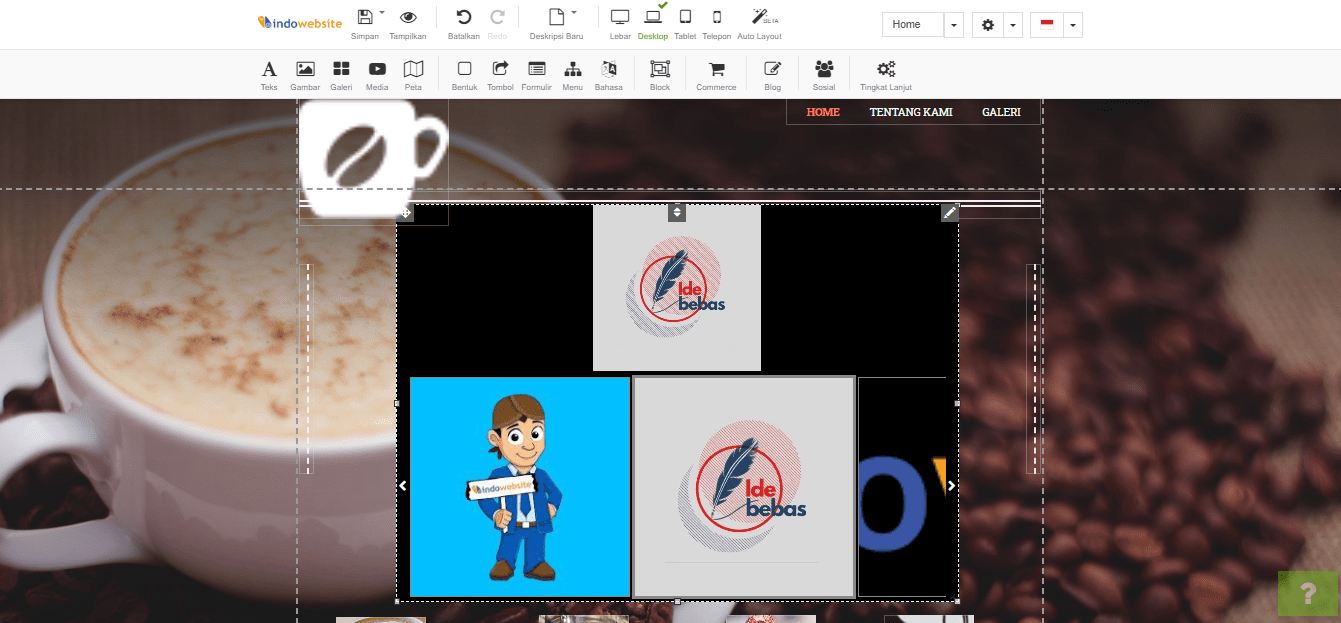Open the Home page selector dropdown
Viewport: 1341px width, 623px height.
coord(954,24)
